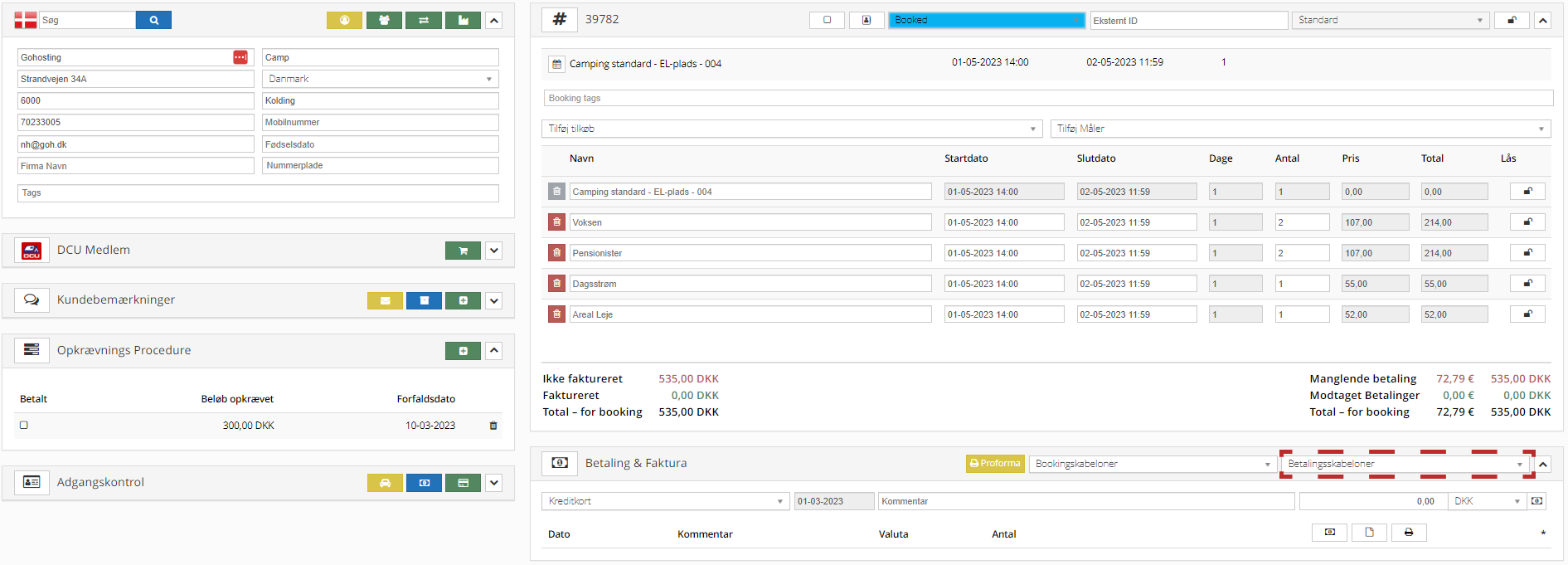The image size is (1568, 565).
Task: Expand the Kundebemærkninger panel
Action: tap(494, 300)
